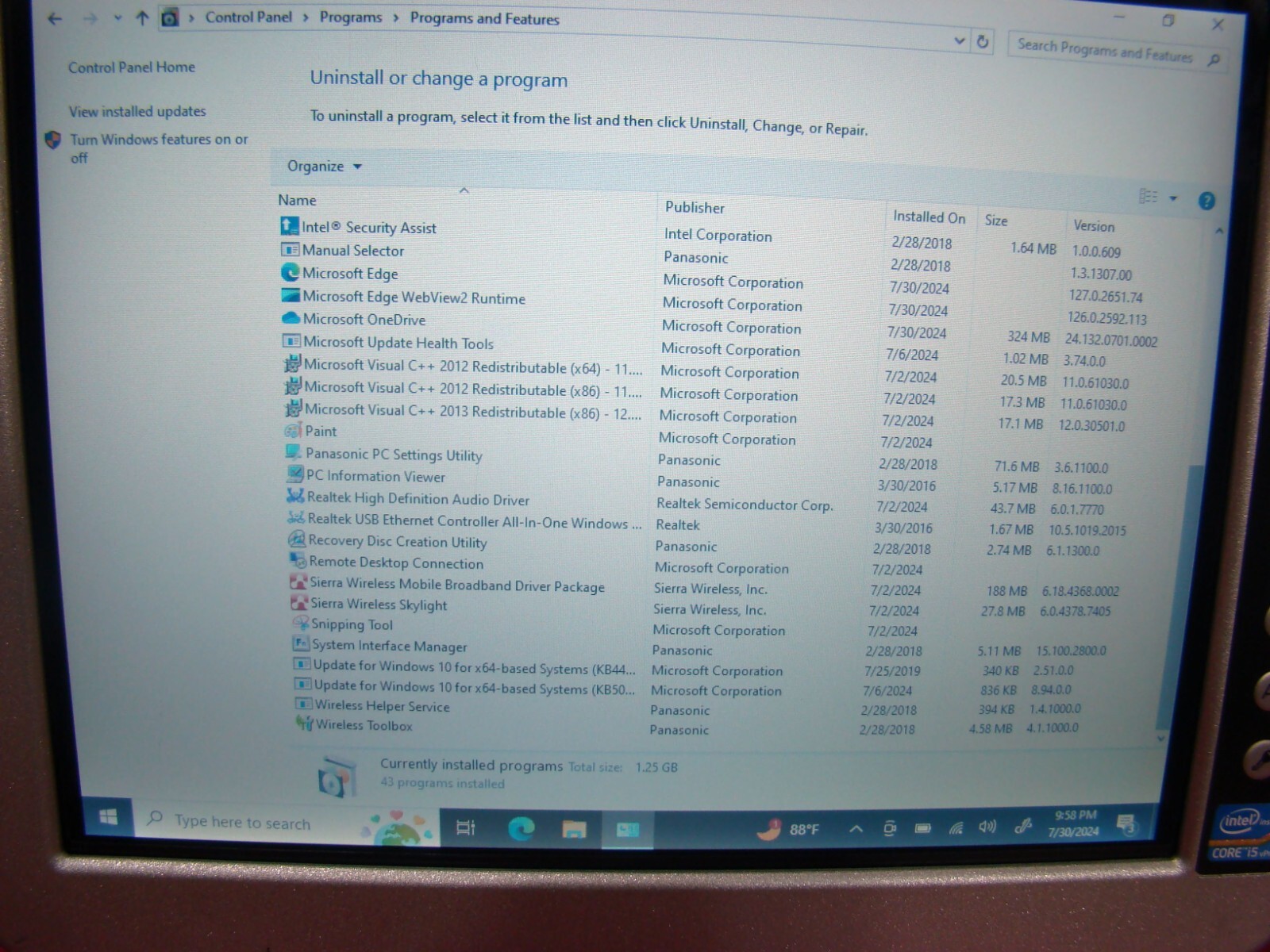
Task: Open Turn Windows features on or off
Action: point(159,148)
